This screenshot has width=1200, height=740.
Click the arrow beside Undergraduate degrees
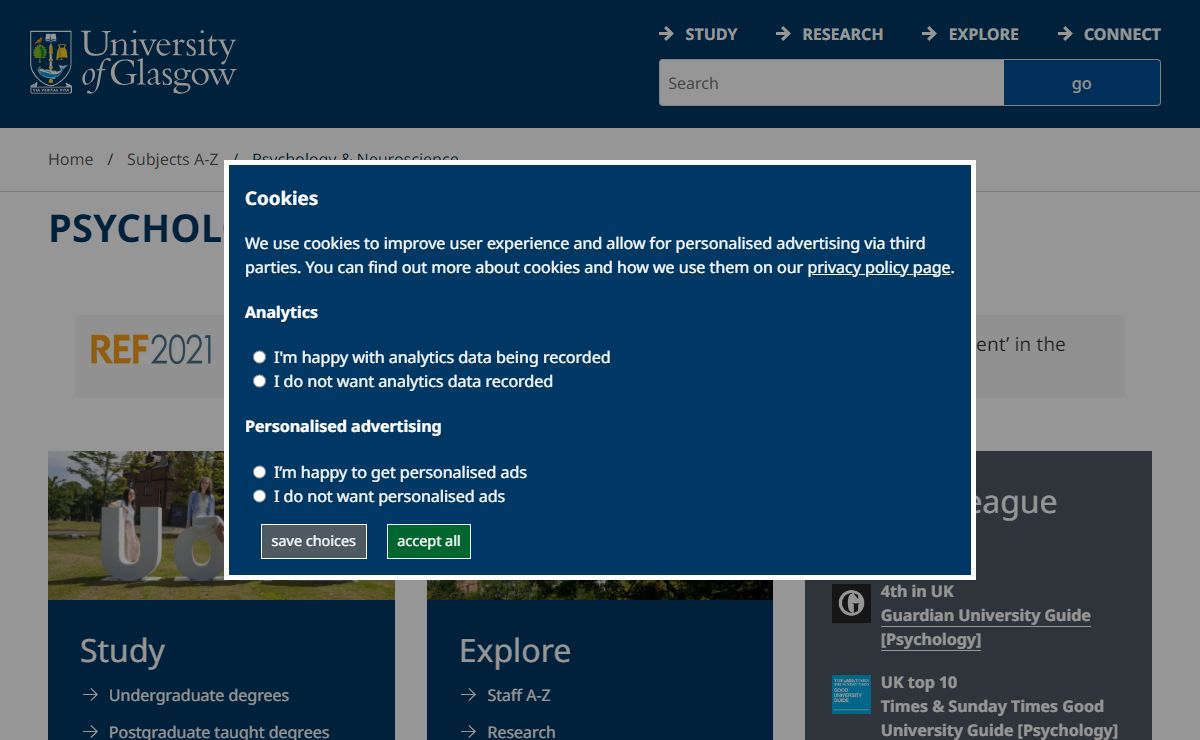(x=90, y=695)
